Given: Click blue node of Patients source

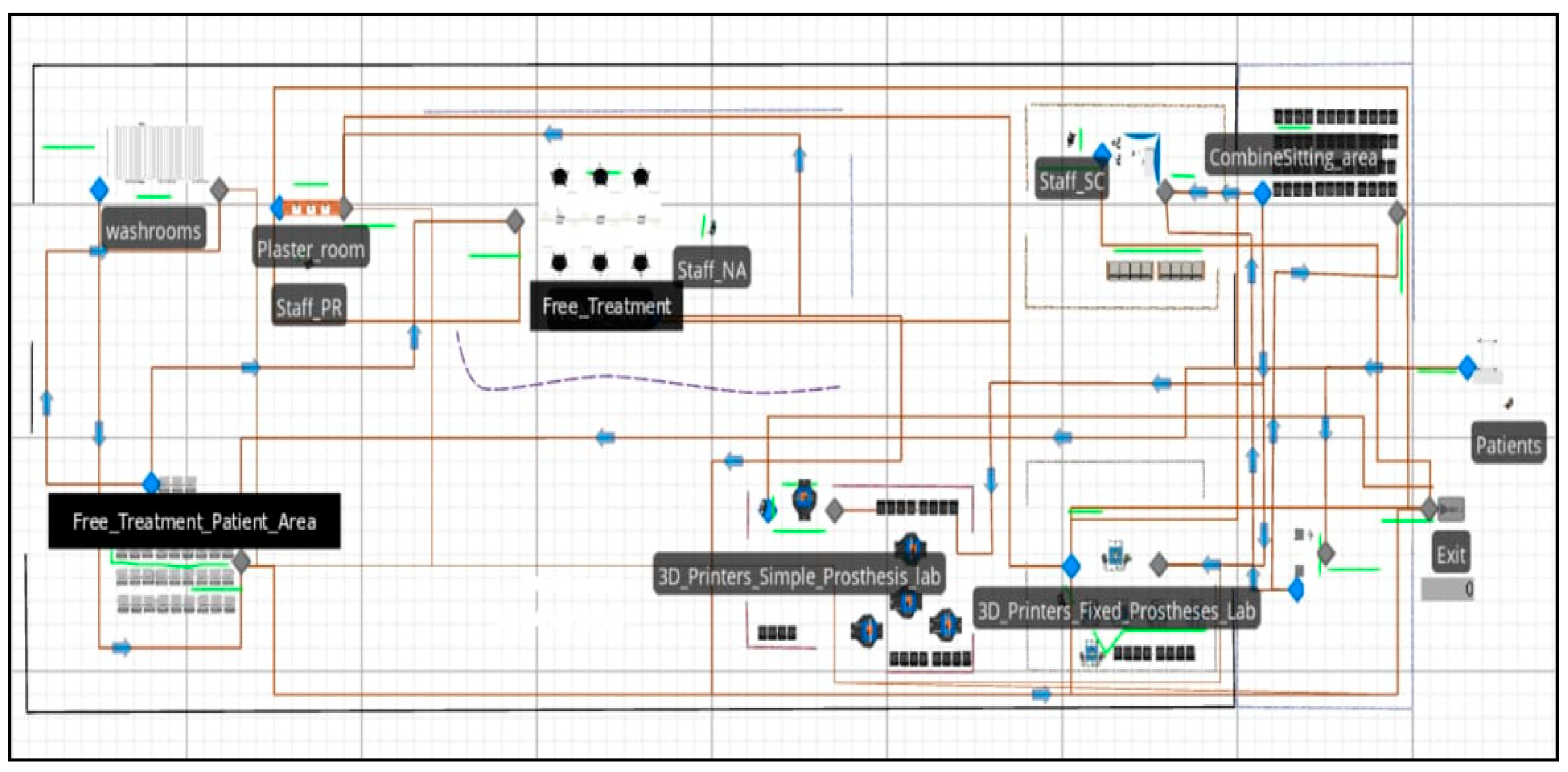Looking at the screenshot, I should [1467, 368].
